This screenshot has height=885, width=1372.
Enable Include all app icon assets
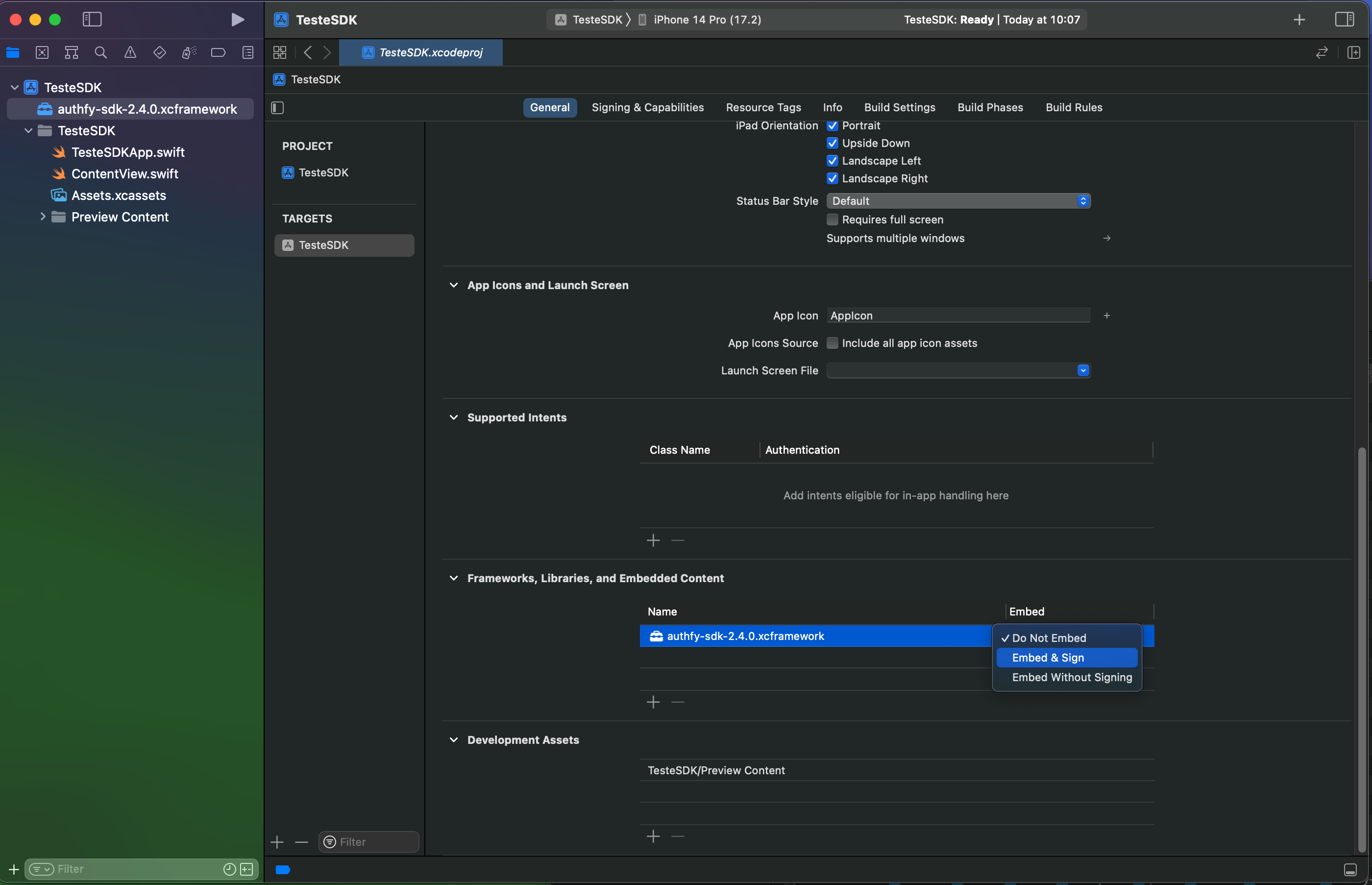[x=832, y=343]
